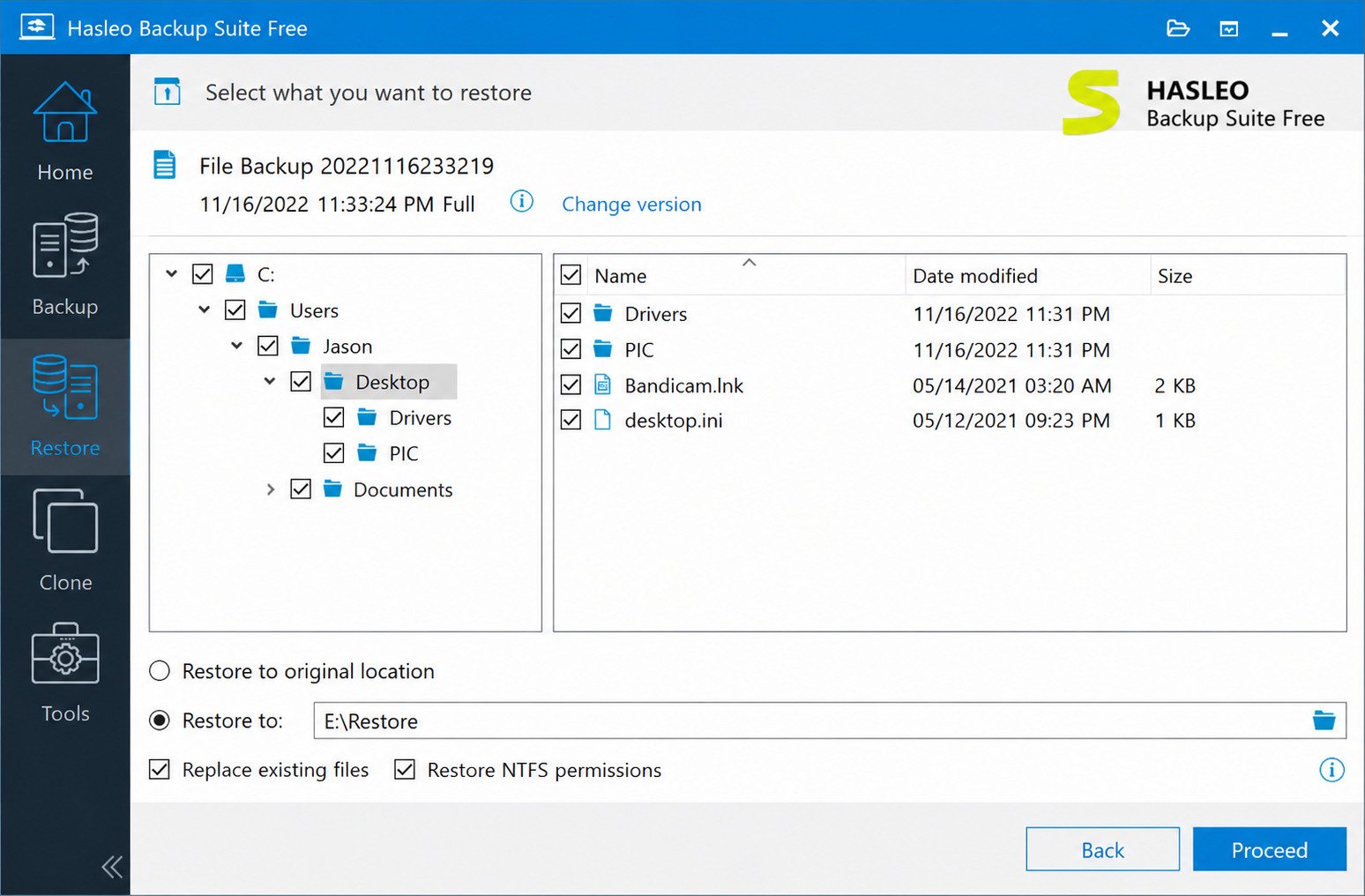The image size is (1365, 896).
Task: Click the info icon next to Full
Action: point(522,202)
